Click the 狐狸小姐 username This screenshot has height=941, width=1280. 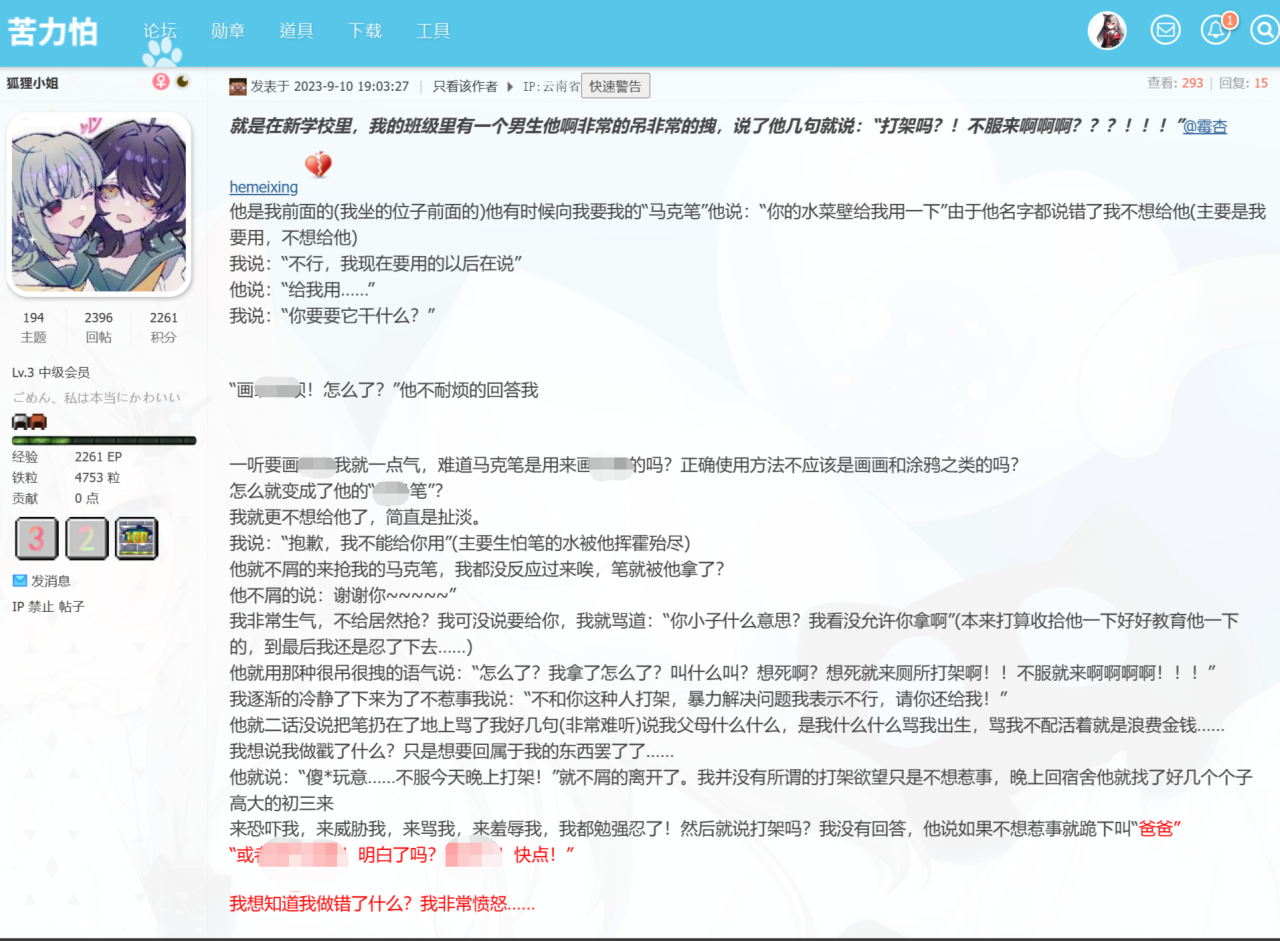tap(33, 82)
